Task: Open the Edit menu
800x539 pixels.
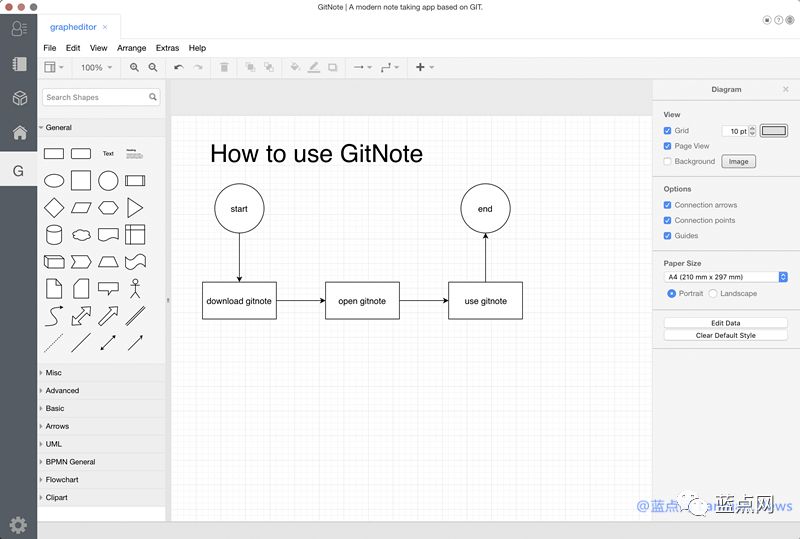Action: [73, 48]
